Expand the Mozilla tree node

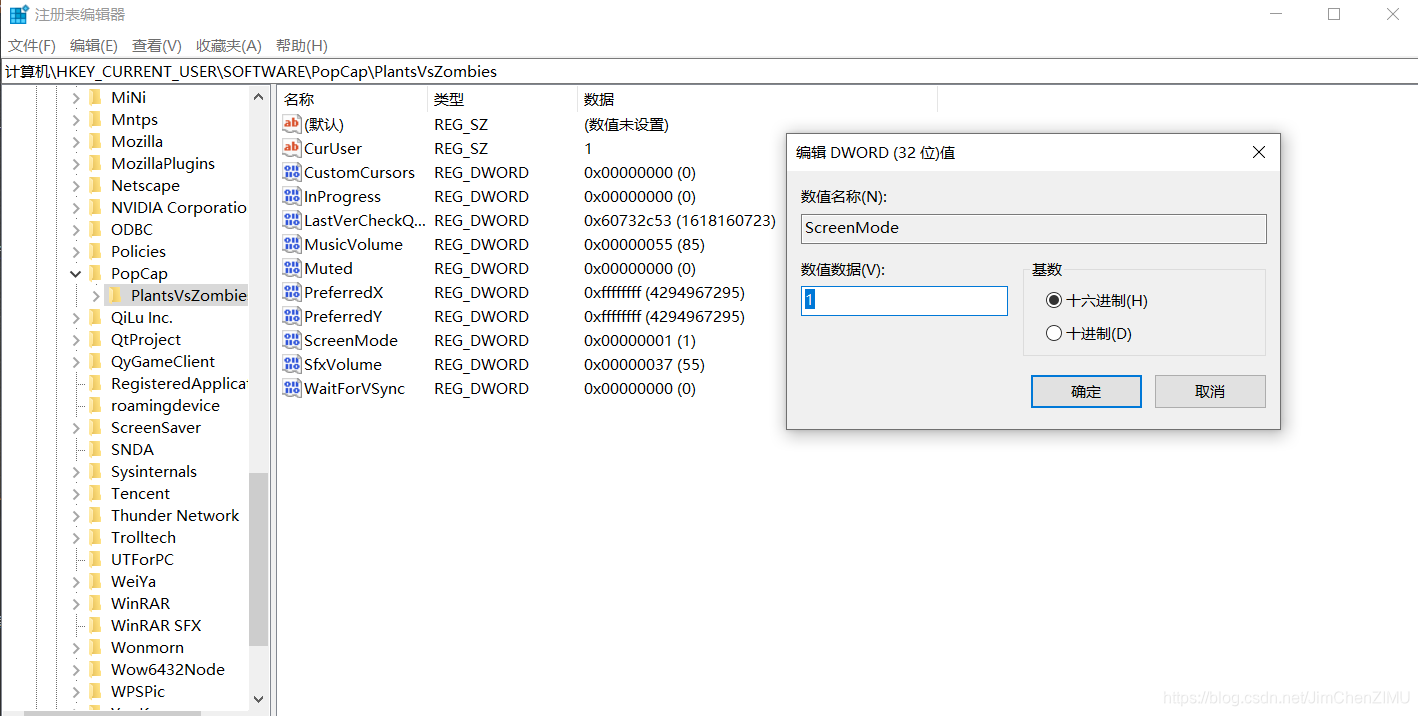pyautogui.click(x=76, y=141)
